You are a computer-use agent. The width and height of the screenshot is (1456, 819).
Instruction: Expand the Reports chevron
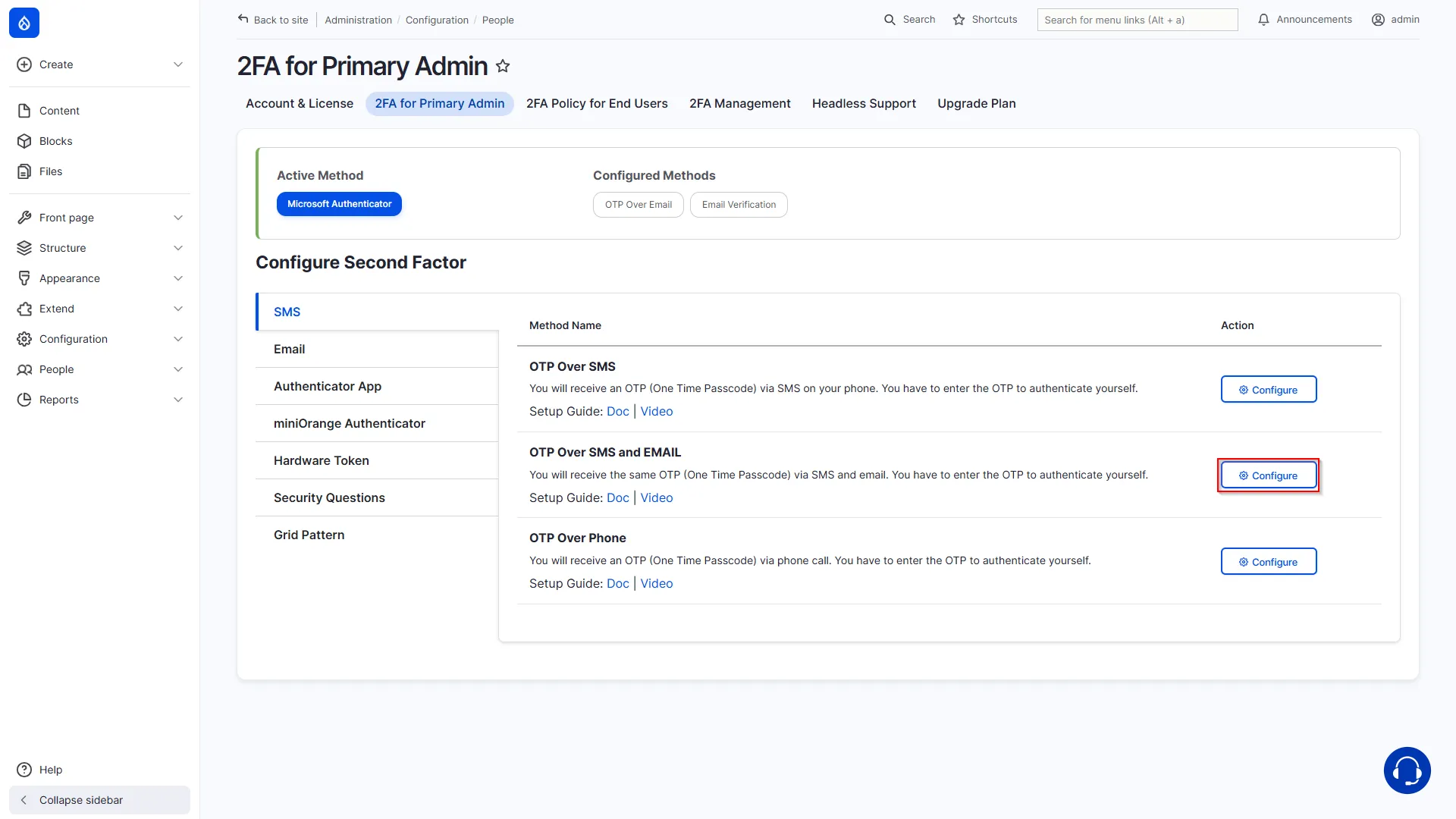click(178, 400)
